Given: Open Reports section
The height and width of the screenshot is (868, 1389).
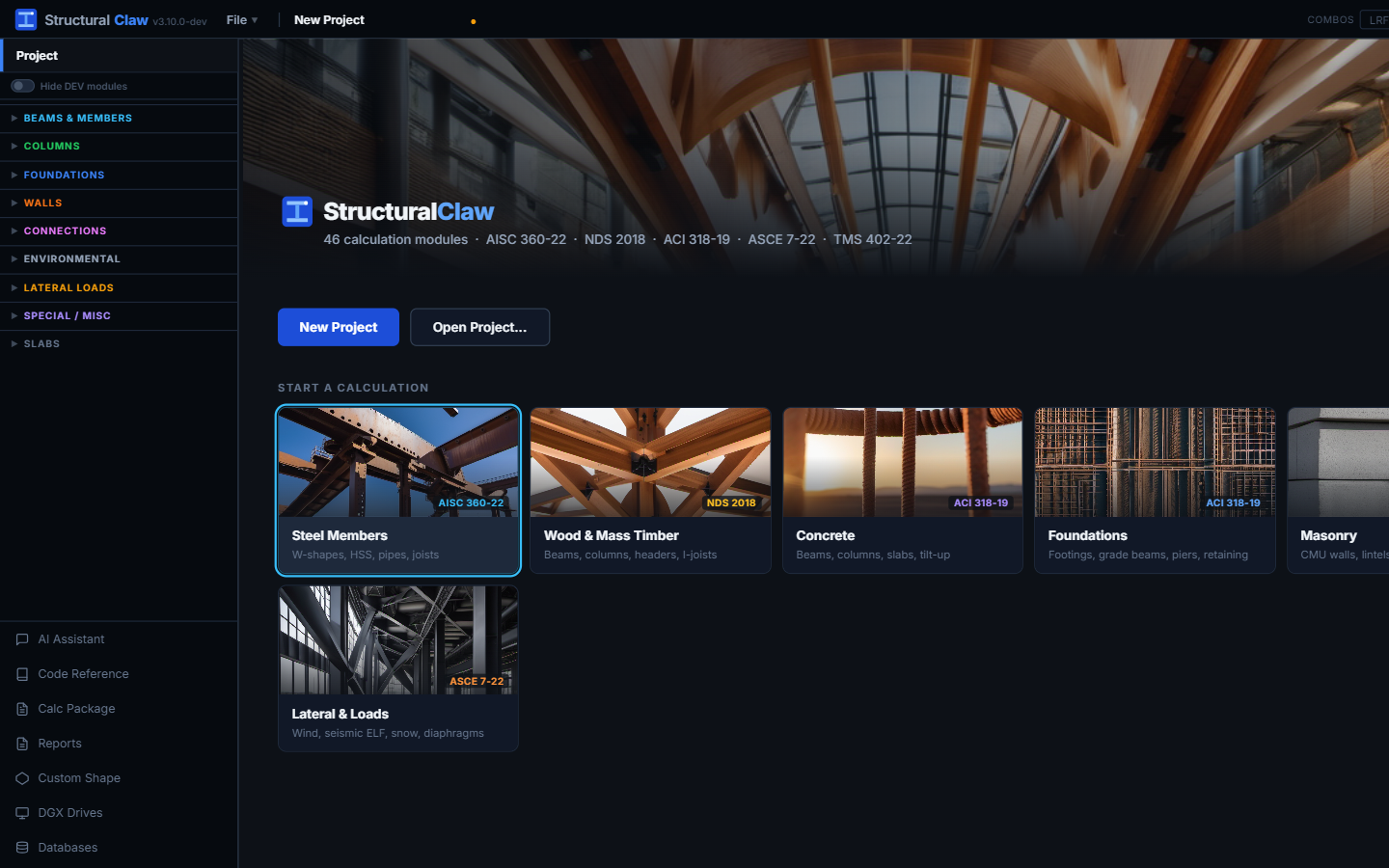Looking at the screenshot, I should tap(119, 744).
